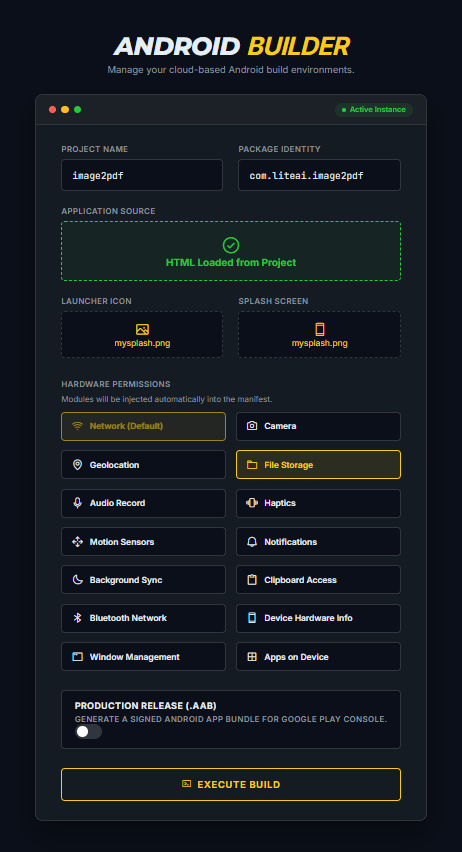Click the "HARDWARE PERMISSIONS" section label
Viewport: 462px width, 852px height.
(x=116, y=384)
